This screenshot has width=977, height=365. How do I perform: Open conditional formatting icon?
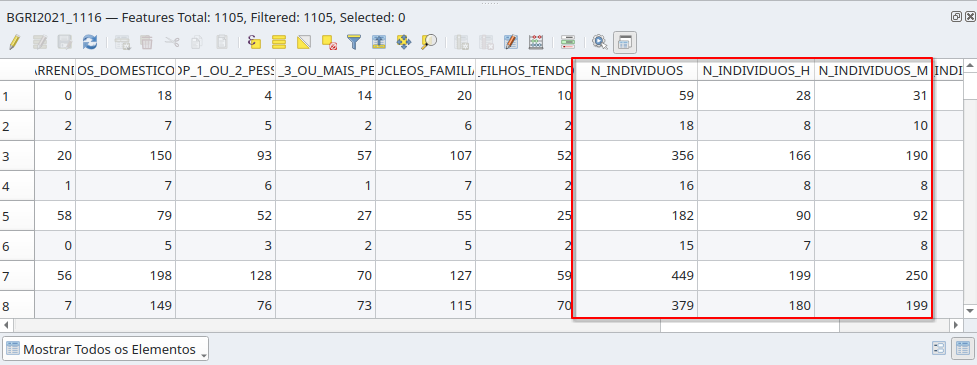point(568,42)
